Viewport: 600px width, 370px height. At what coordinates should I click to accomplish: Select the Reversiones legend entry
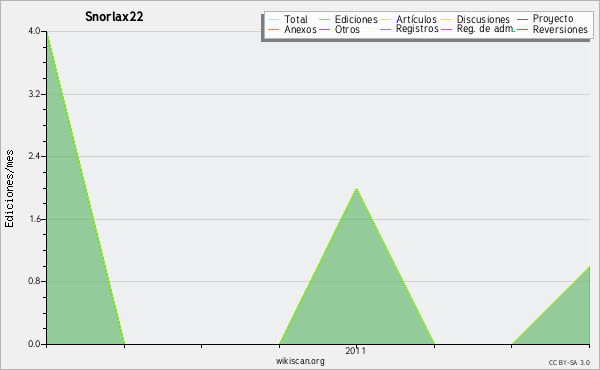pos(560,29)
